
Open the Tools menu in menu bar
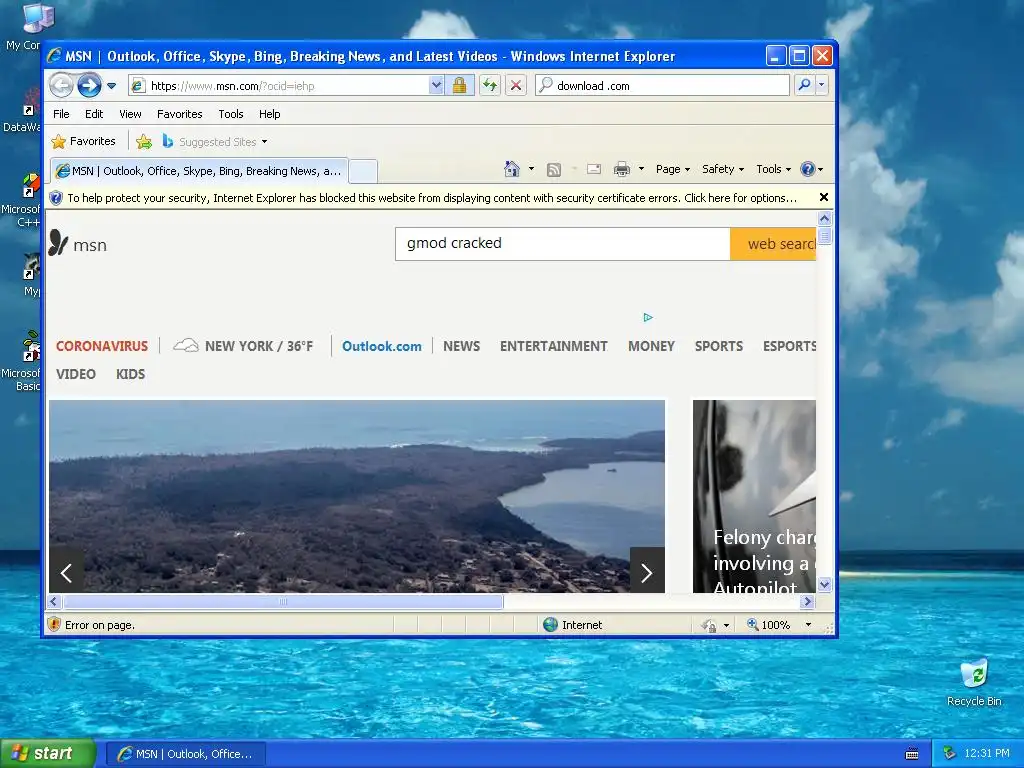[x=231, y=114]
